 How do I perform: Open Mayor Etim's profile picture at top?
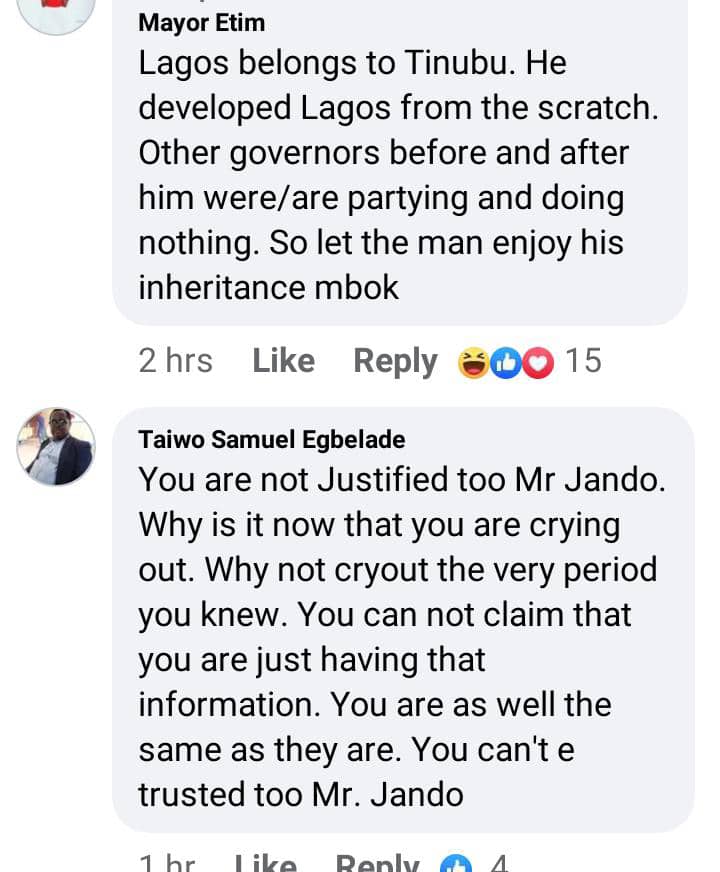pos(56,10)
